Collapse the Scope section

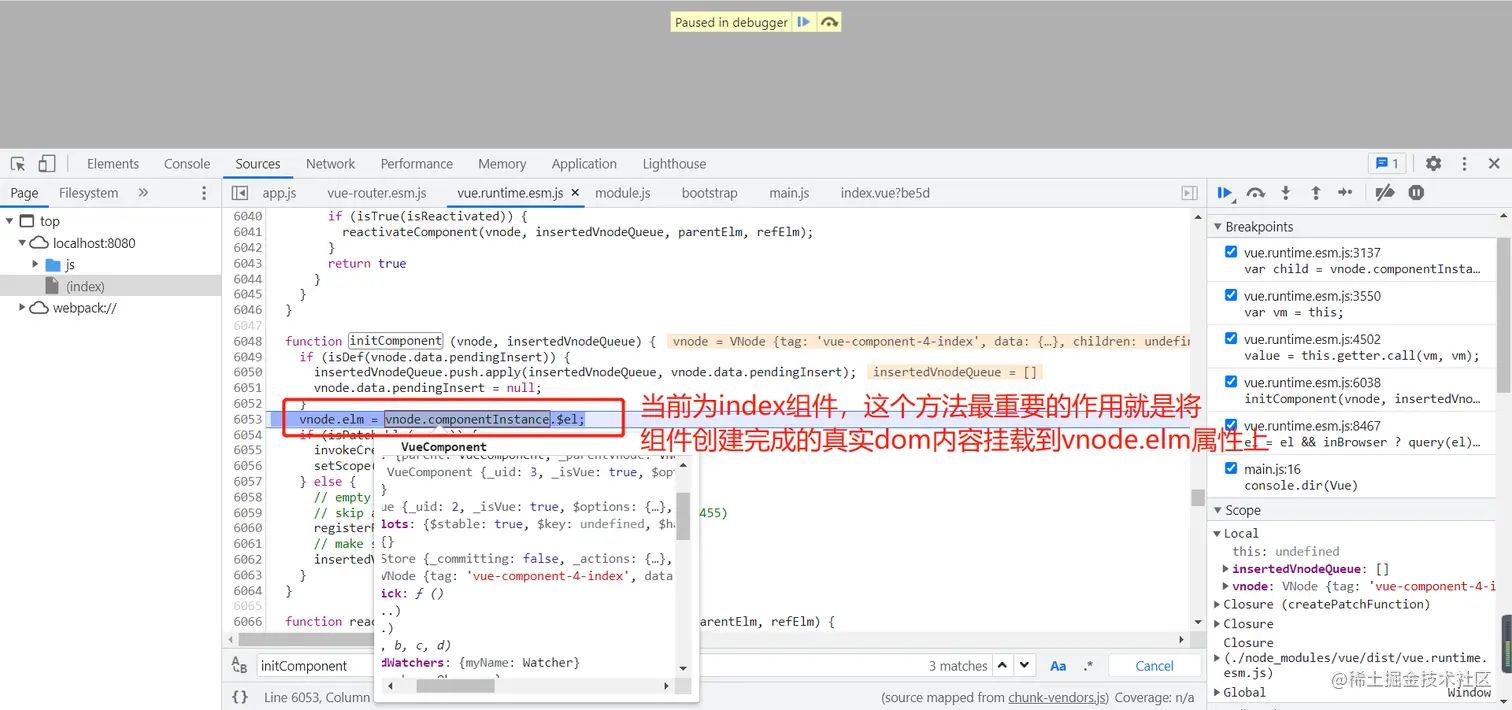[1218, 510]
